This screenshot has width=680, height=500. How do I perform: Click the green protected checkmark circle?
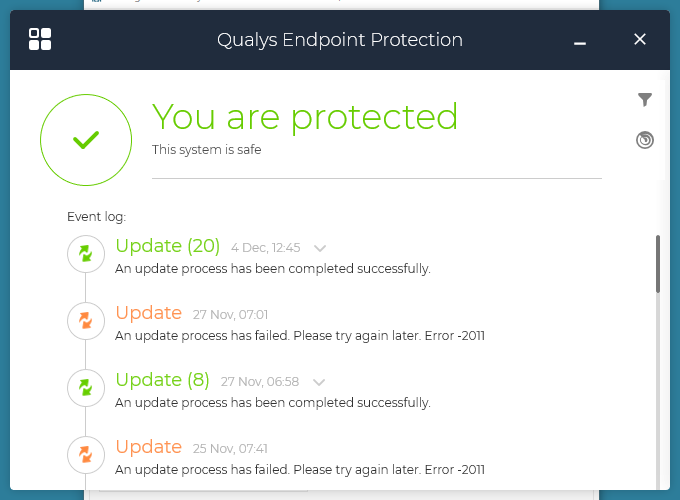click(x=86, y=140)
